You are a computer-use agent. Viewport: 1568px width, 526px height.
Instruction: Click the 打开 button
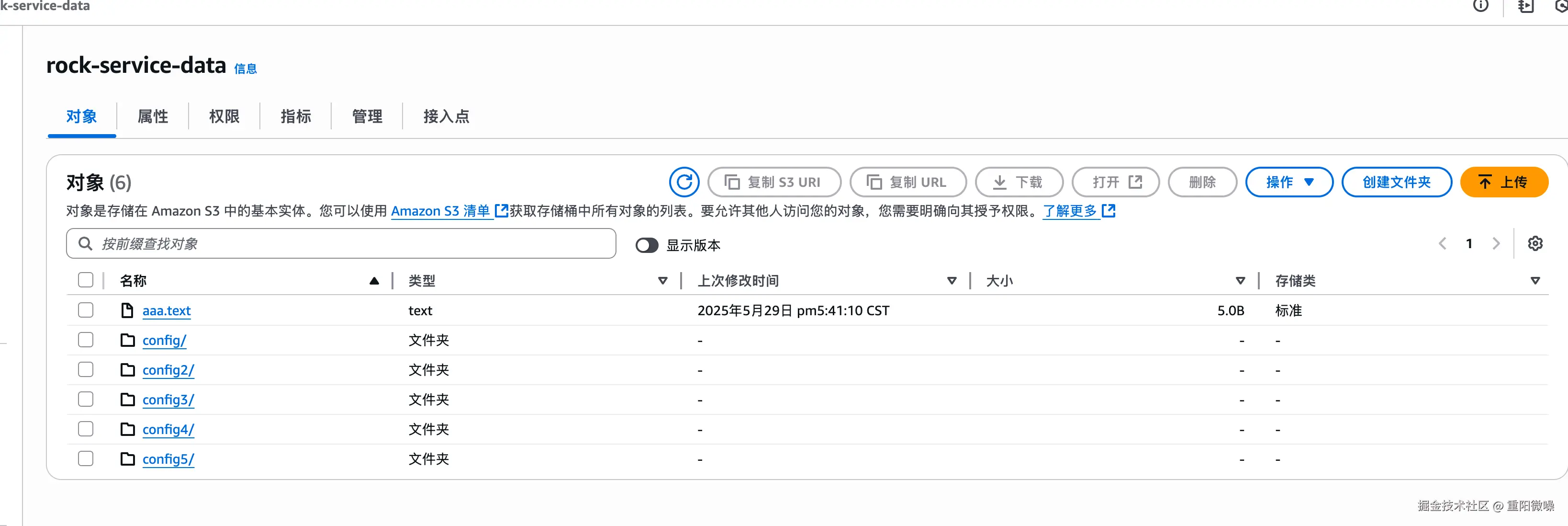(x=1116, y=182)
